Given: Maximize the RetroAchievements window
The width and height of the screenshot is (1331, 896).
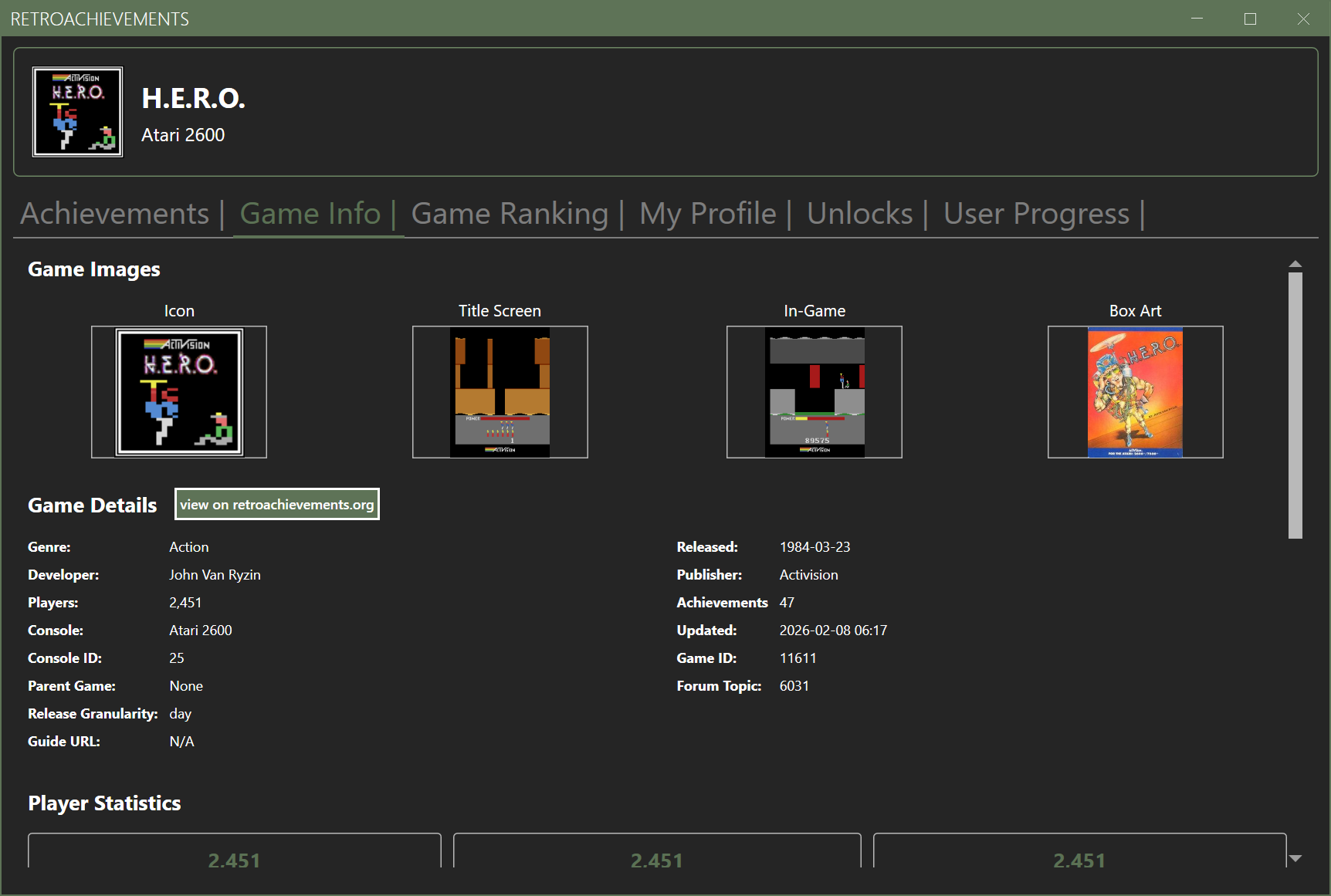Looking at the screenshot, I should [1251, 19].
